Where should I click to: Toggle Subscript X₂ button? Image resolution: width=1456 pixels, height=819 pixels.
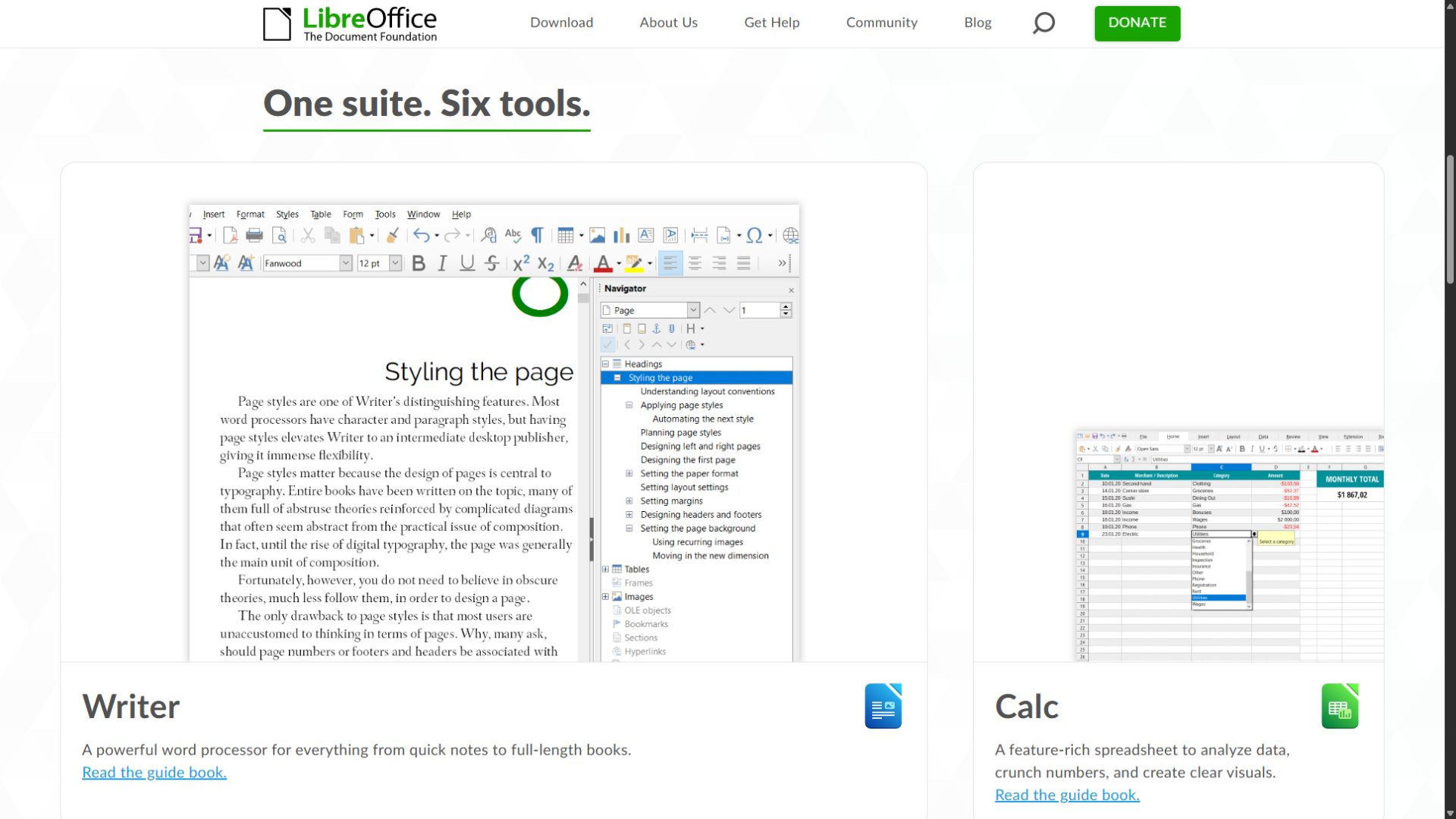click(546, 263)
